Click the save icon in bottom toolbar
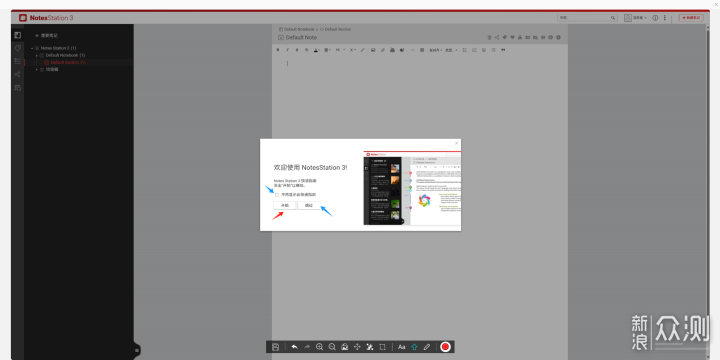The image size is (720, 360). click(x=276, y=347)
